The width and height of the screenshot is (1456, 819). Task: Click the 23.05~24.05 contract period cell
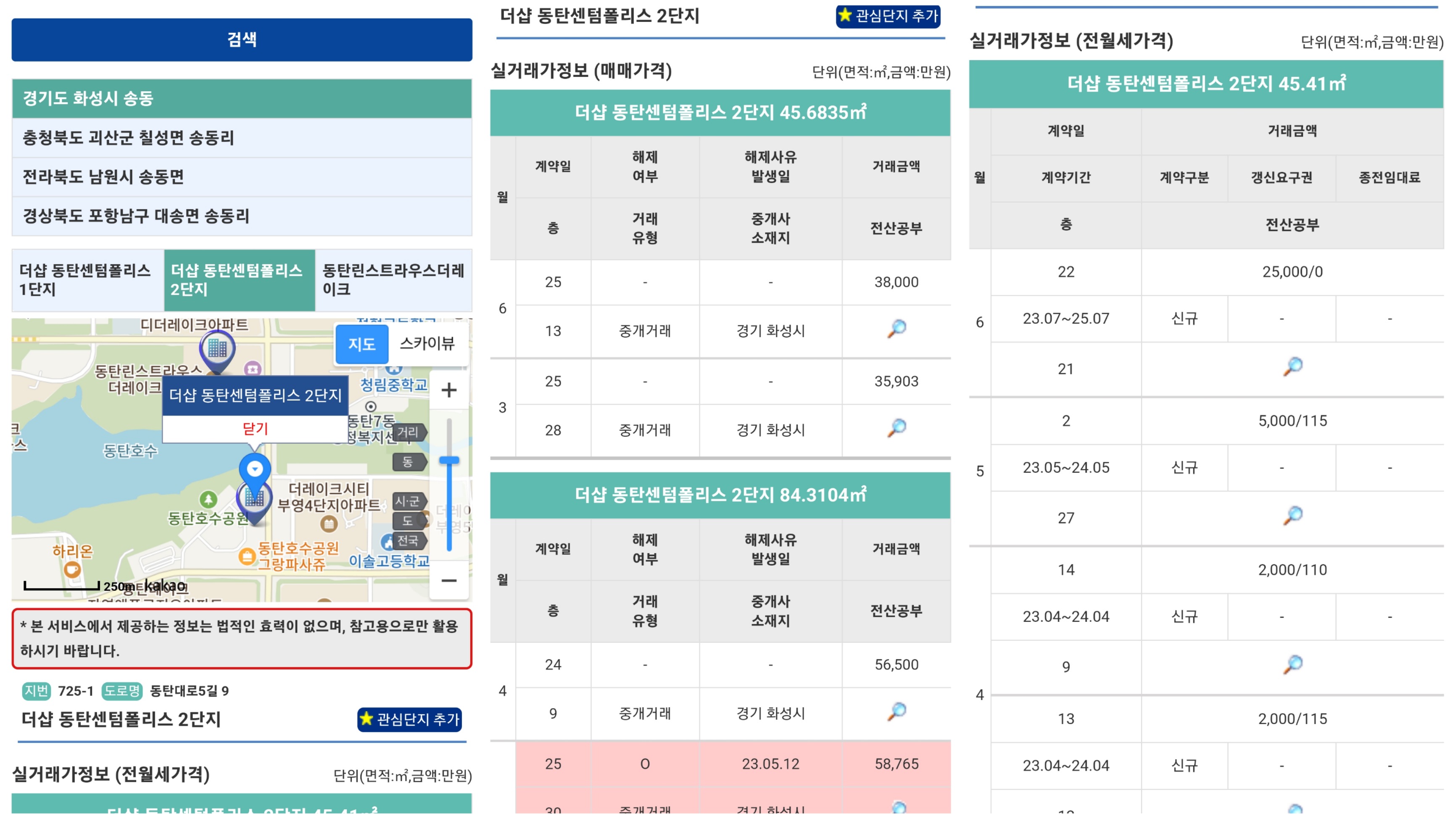(1066, 468)
